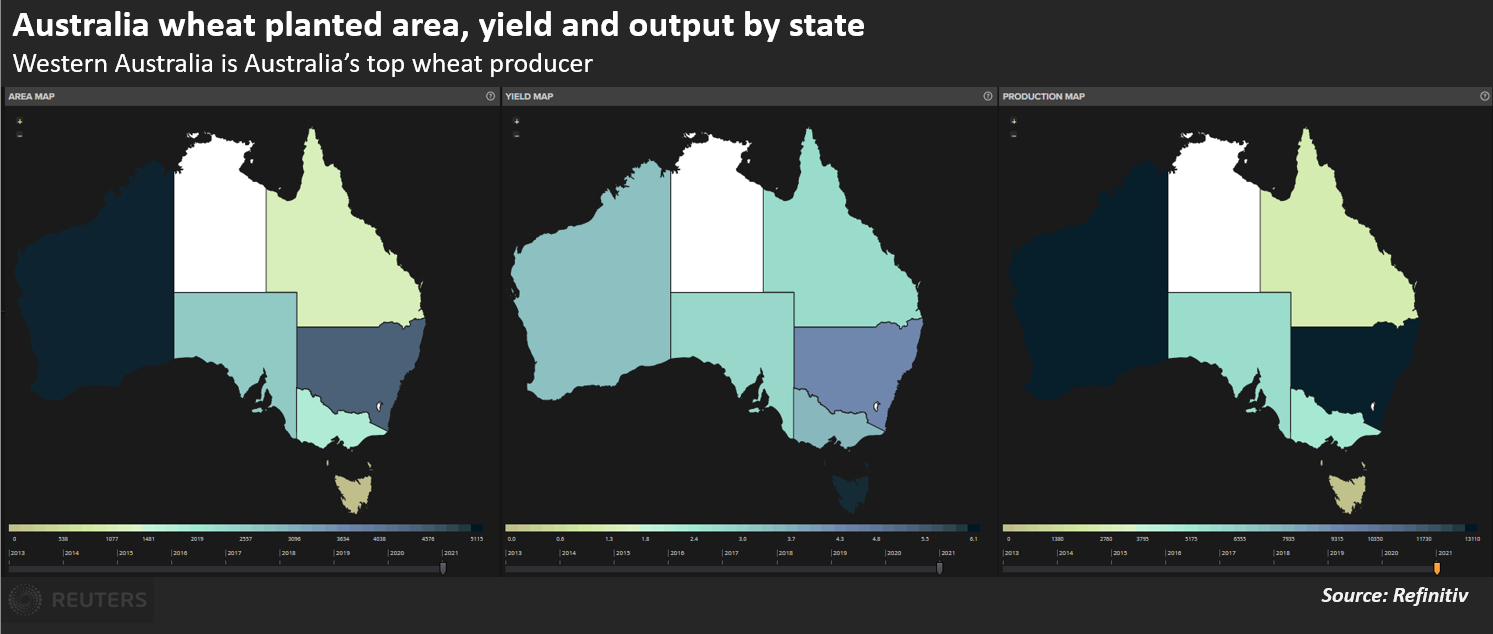Click the Yield Map timeline slider handle
The width and height of the screenshot is (1493, 634).
point(939,569)
